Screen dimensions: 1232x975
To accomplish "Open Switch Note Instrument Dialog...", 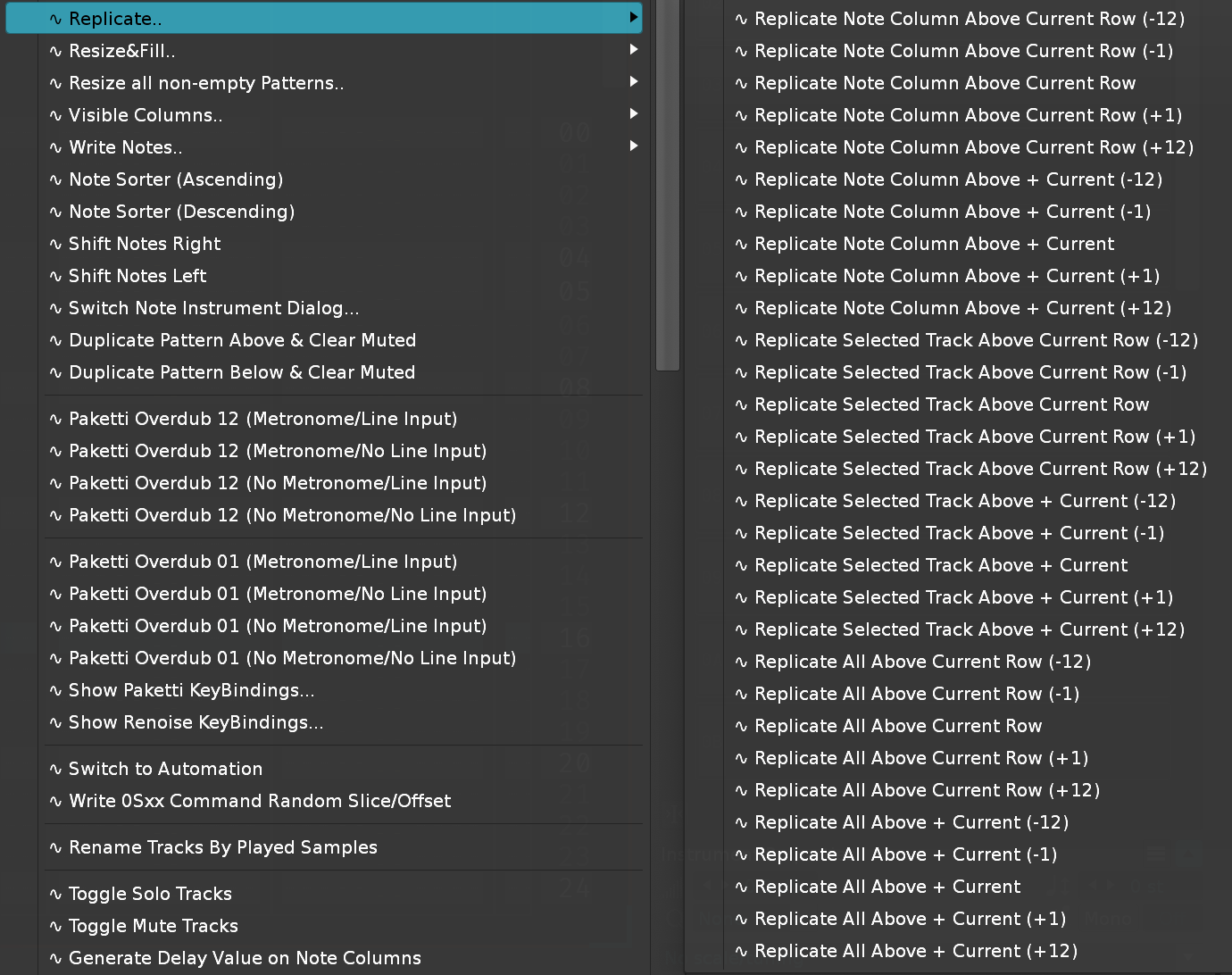I will [213, 308].
